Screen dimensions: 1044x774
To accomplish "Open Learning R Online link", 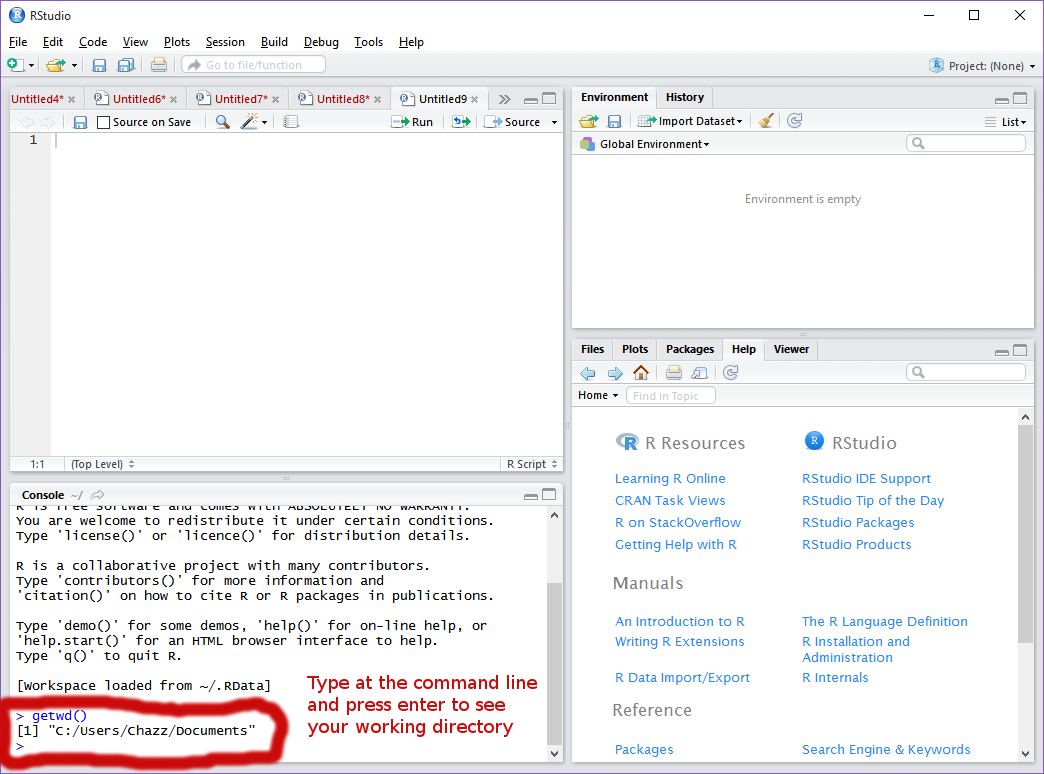I will tap(670, 479).
